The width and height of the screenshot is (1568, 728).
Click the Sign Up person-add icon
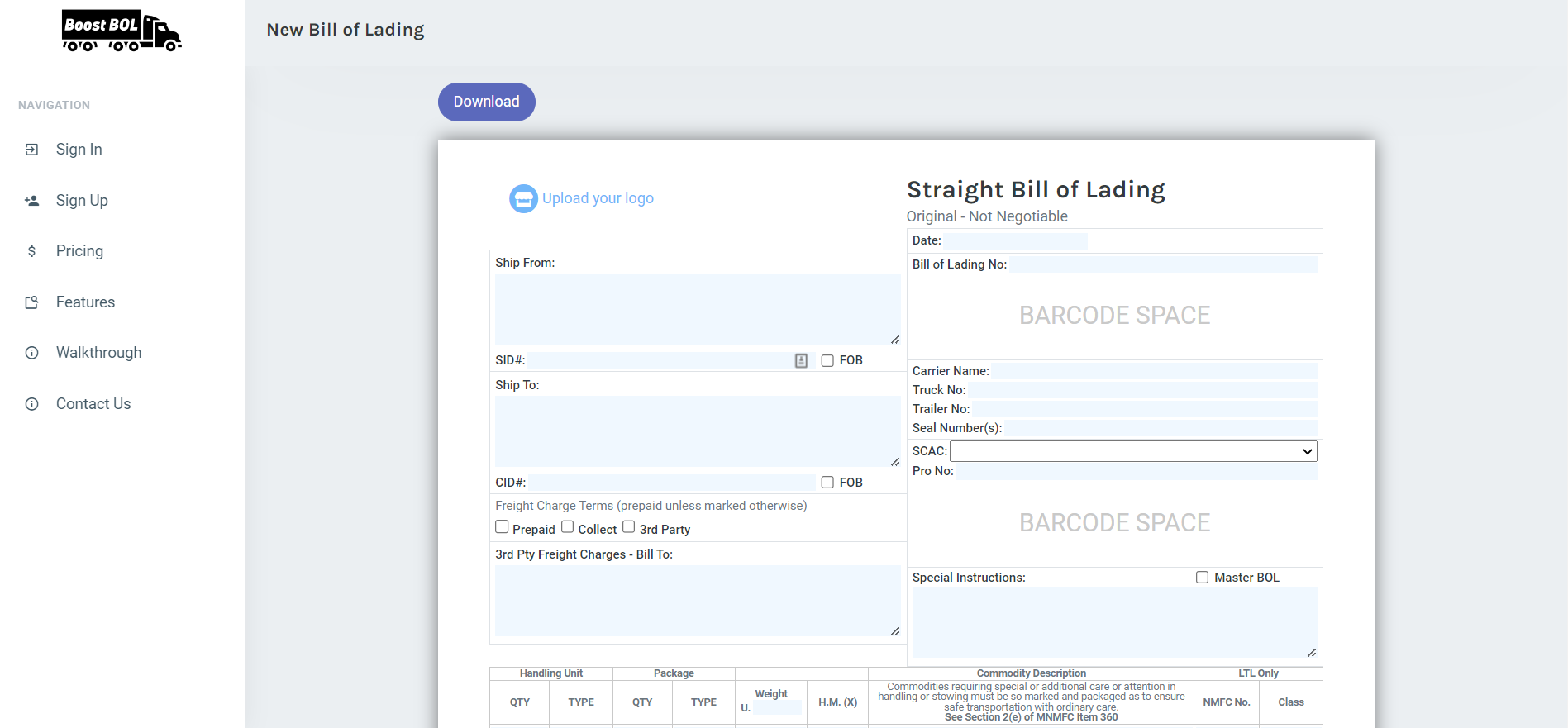pos(31,201)
